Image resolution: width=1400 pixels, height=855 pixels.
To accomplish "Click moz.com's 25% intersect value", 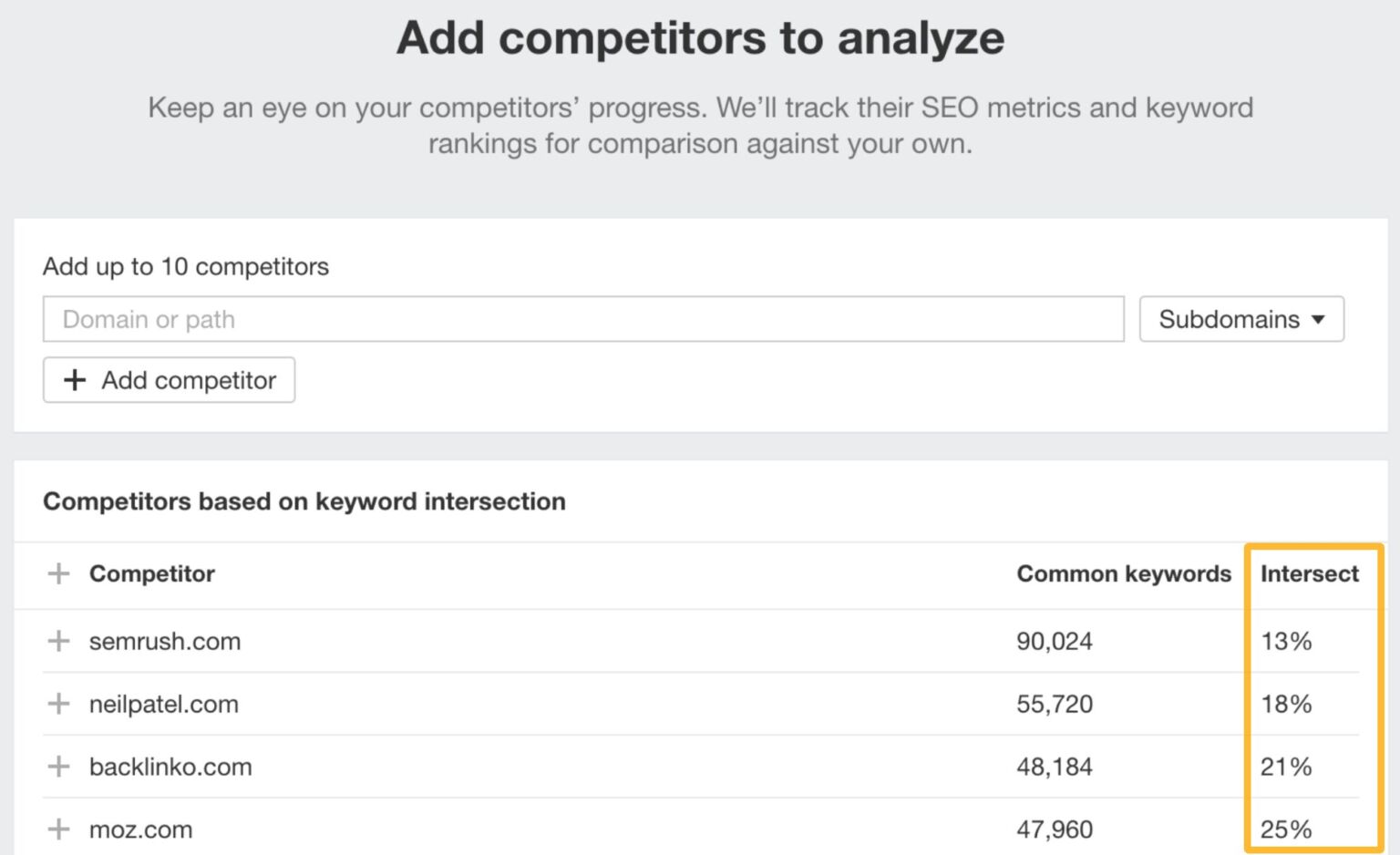I will [x=1285, y=829].
